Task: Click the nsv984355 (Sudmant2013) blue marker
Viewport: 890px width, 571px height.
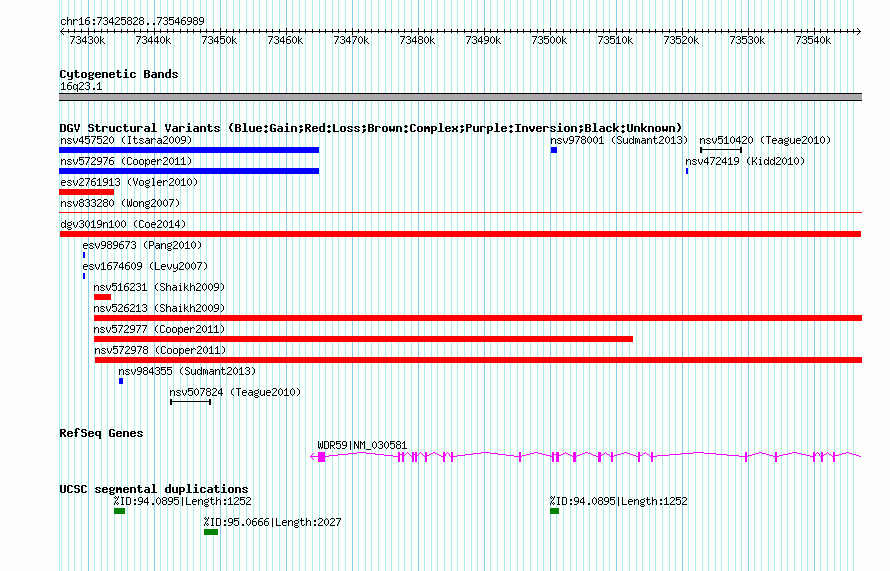Action: tap(121, 381)
